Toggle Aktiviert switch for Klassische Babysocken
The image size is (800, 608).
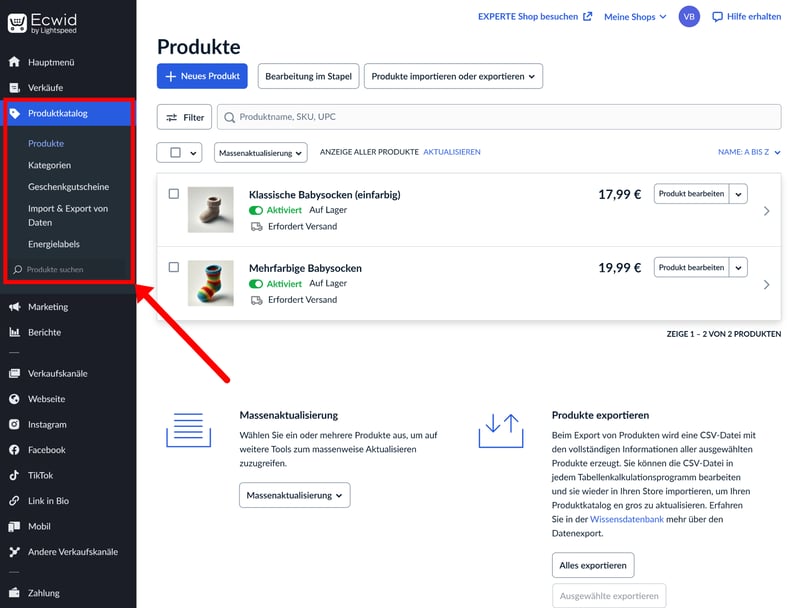click(x=256, y=210)
